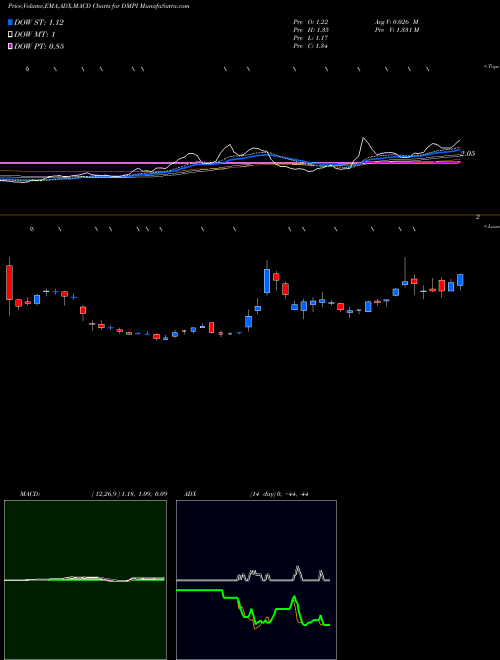
Task: Select the 'DOW MT: 1' legend label
Action: point(35,35)
